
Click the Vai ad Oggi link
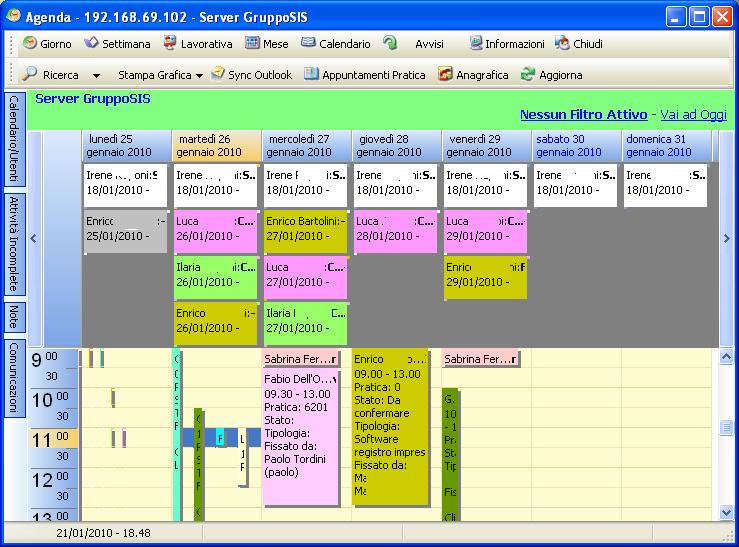point(693,114)
